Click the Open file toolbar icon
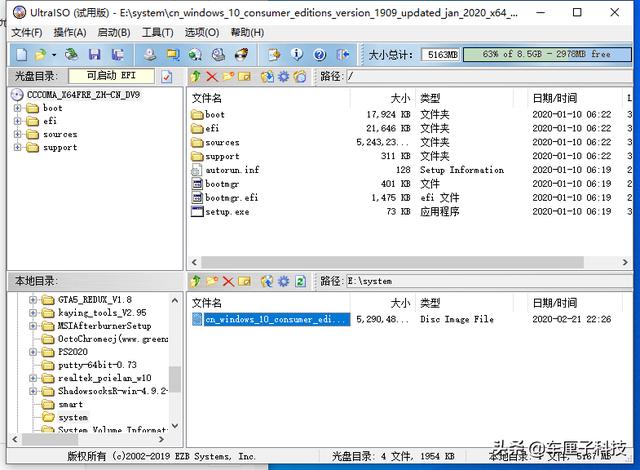 click(40, 55)
